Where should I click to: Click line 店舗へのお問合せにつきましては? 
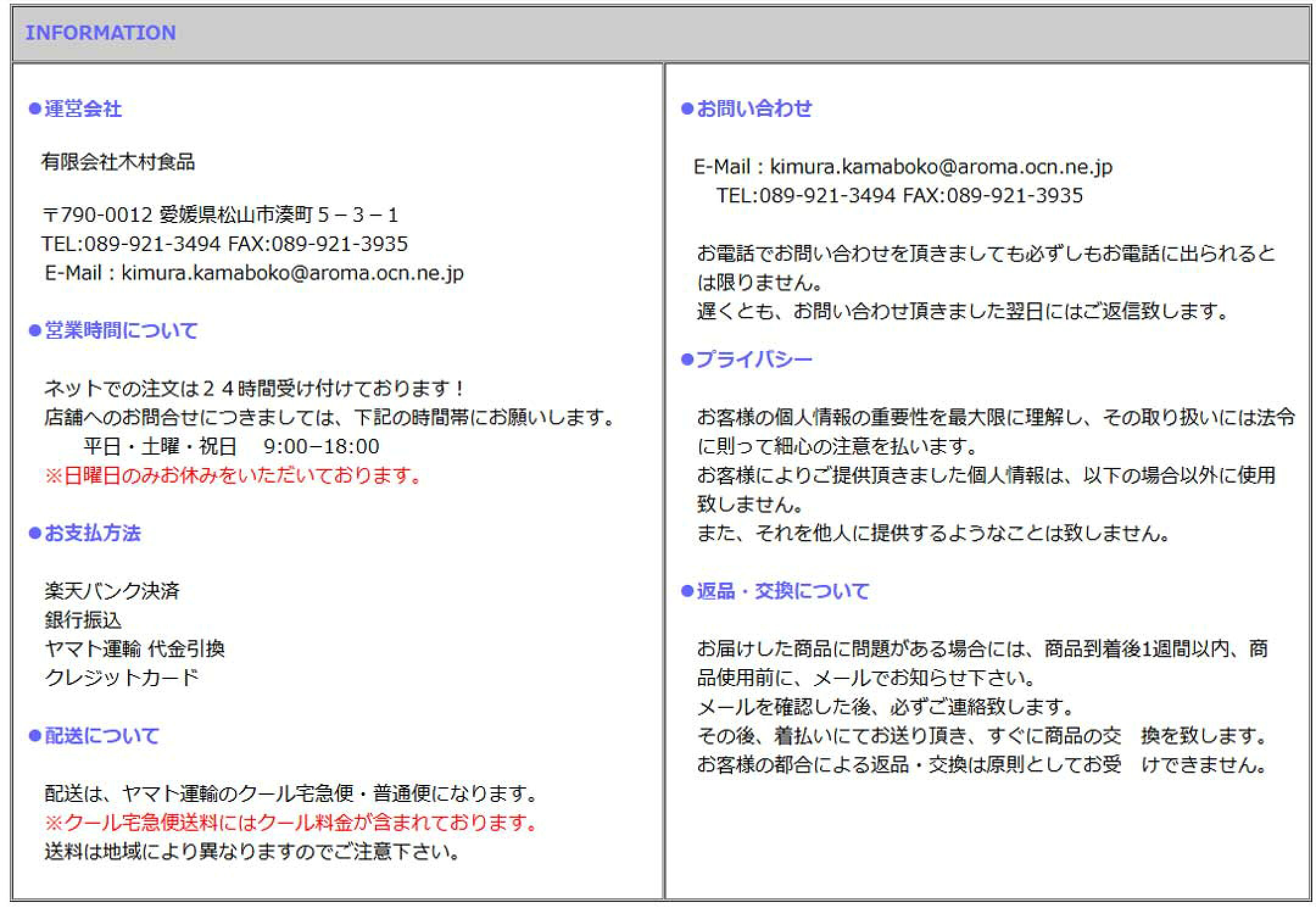click(331, 417)
